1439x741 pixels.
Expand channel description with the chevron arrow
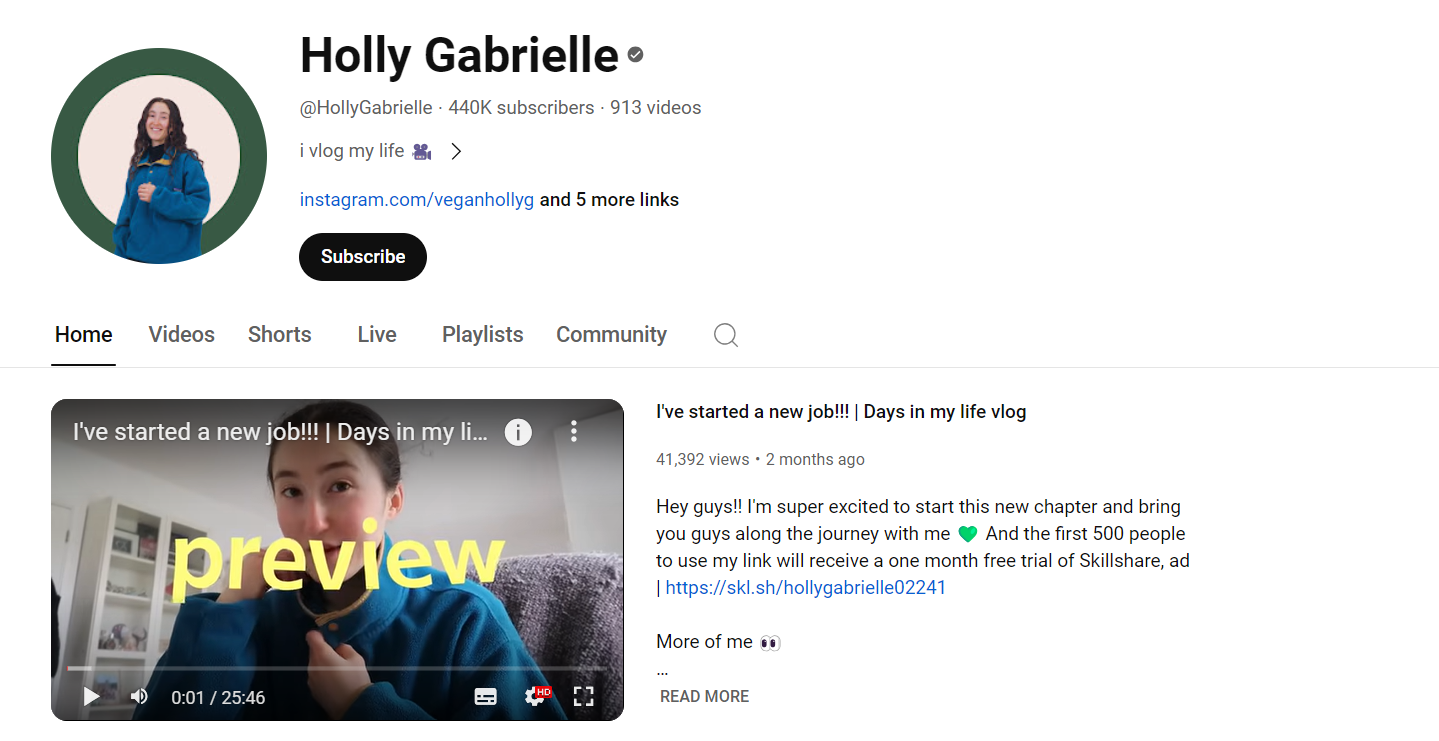click(x=456, y=152)
